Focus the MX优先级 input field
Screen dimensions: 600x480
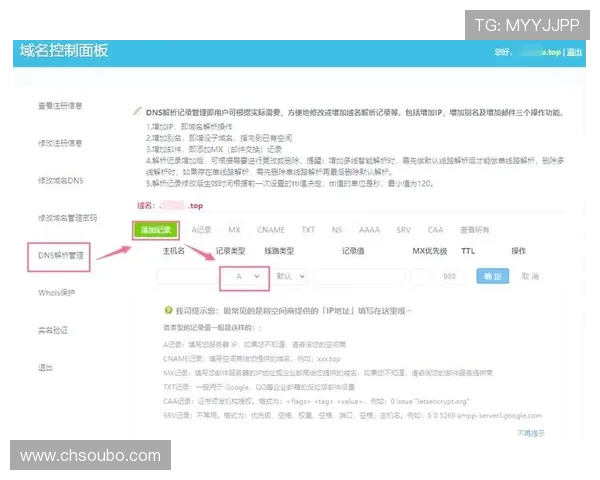[420, 276]
